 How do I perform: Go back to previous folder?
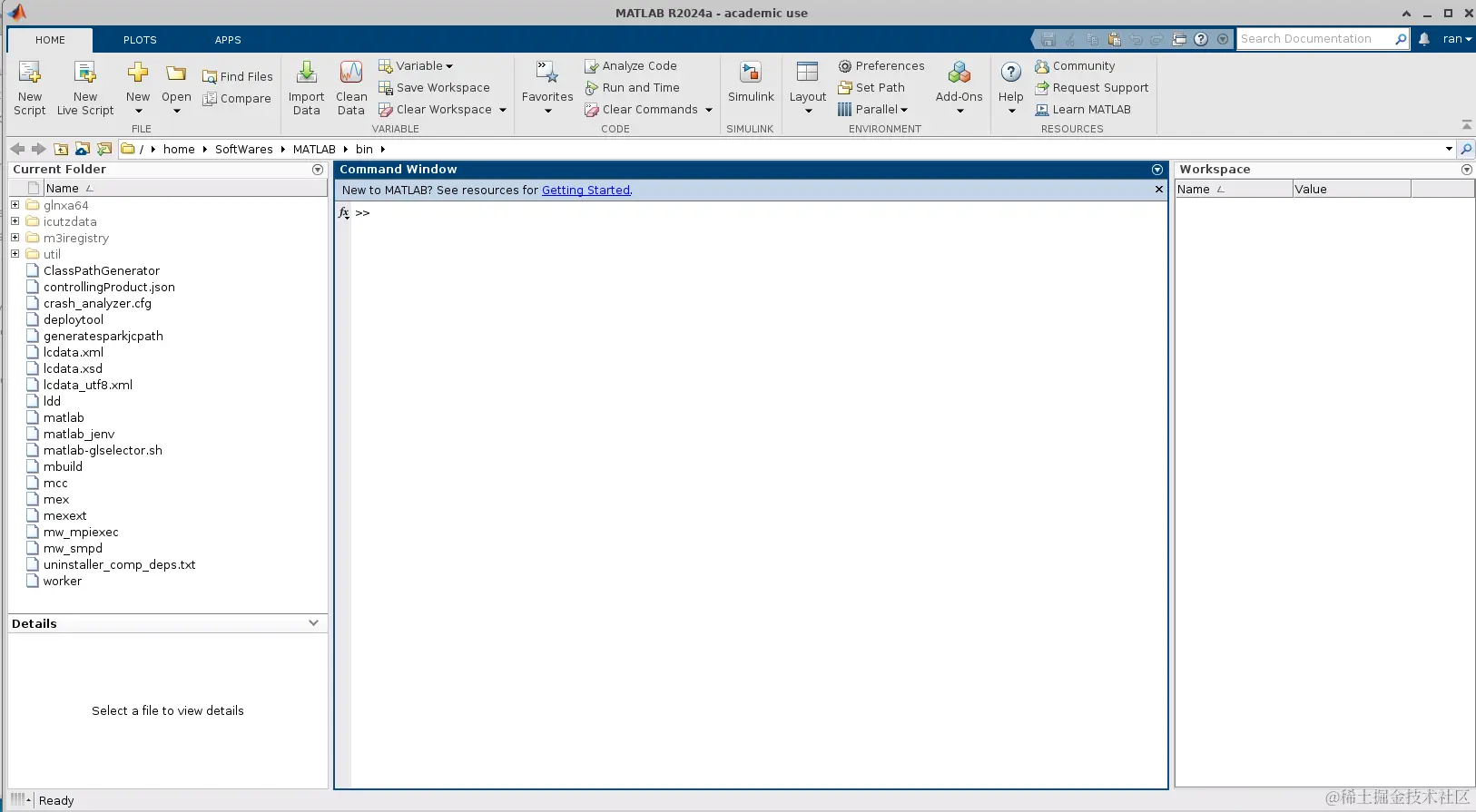coord(17,149)
